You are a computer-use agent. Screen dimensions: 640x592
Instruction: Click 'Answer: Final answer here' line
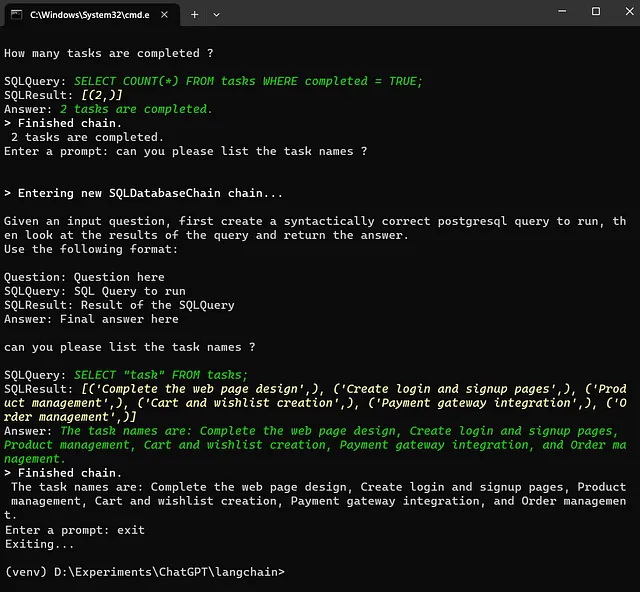point(91,319)
